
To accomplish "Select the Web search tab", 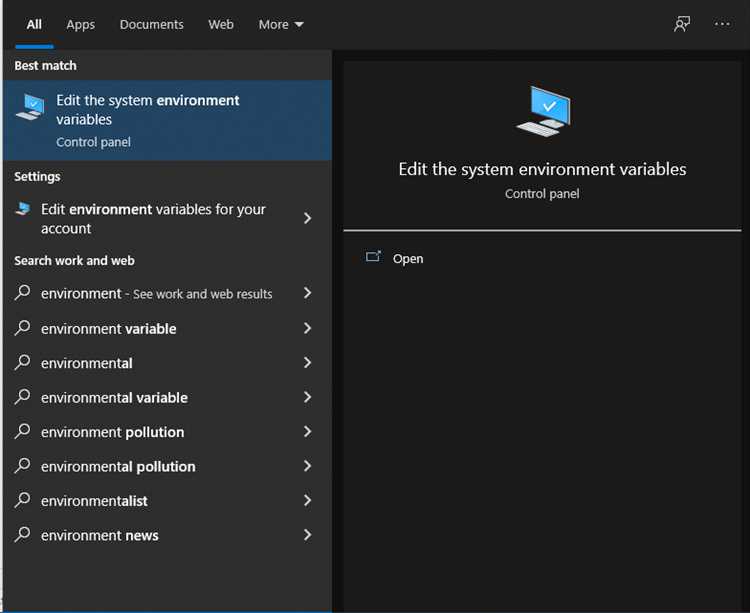I will [221, 24].
